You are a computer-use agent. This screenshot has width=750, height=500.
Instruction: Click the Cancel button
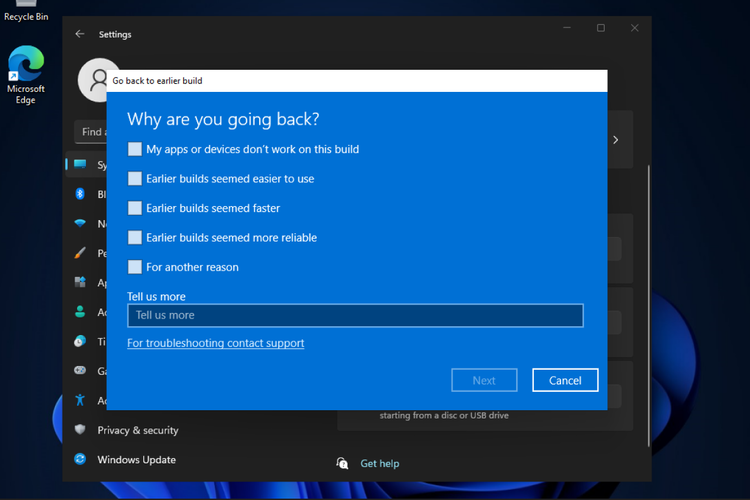point(565,380)
